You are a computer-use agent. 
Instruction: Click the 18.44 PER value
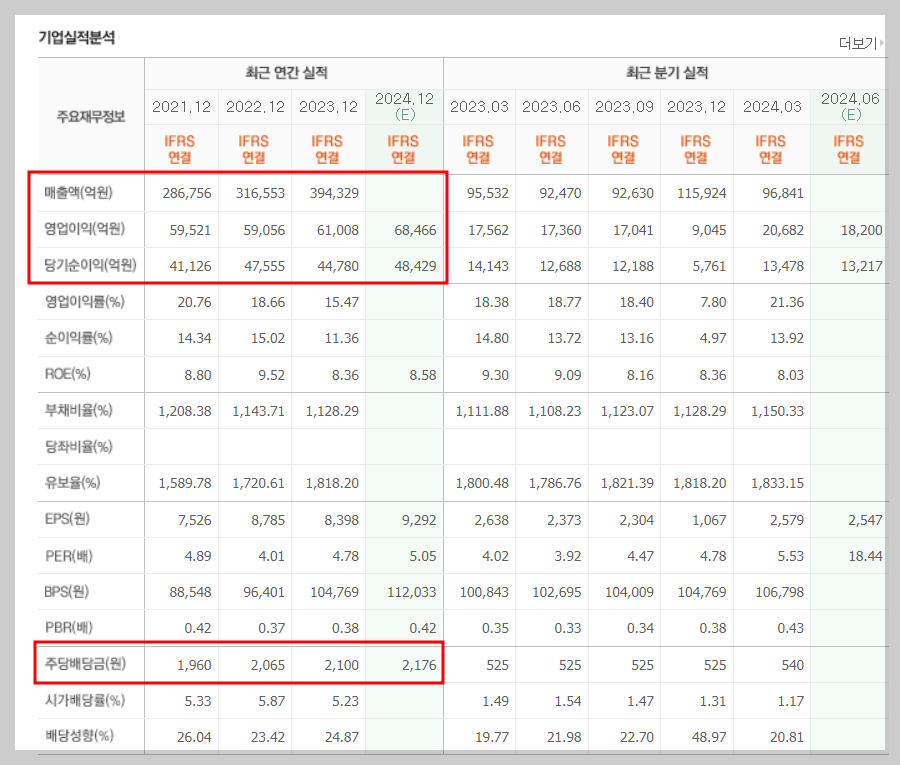click(865, 556)
